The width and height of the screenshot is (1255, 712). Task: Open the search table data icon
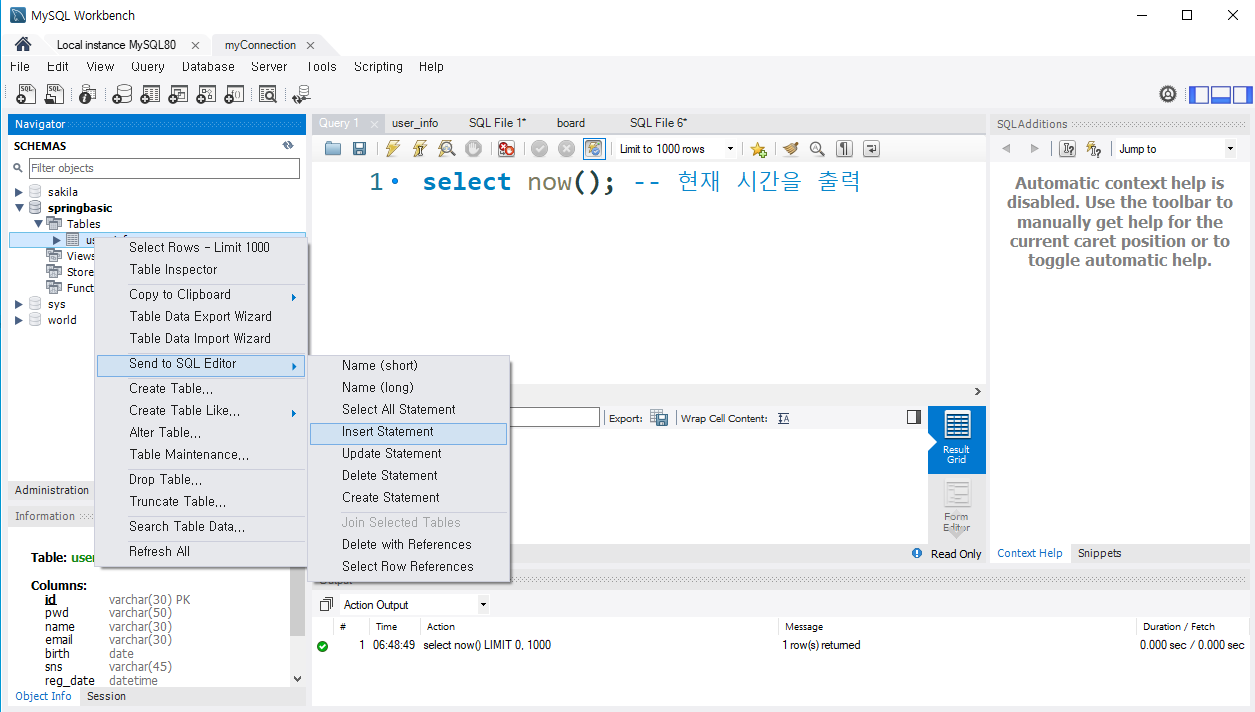pyautogui.click(x=267, y=94)
